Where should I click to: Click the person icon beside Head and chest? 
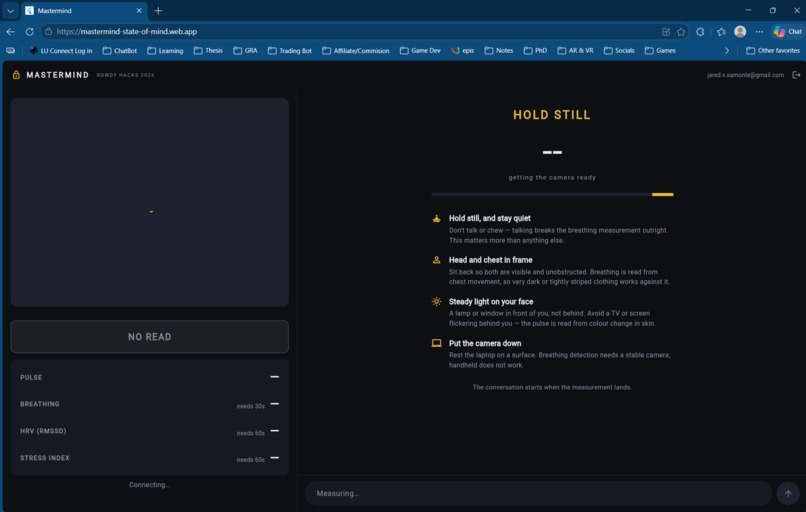tap(436, 260)
